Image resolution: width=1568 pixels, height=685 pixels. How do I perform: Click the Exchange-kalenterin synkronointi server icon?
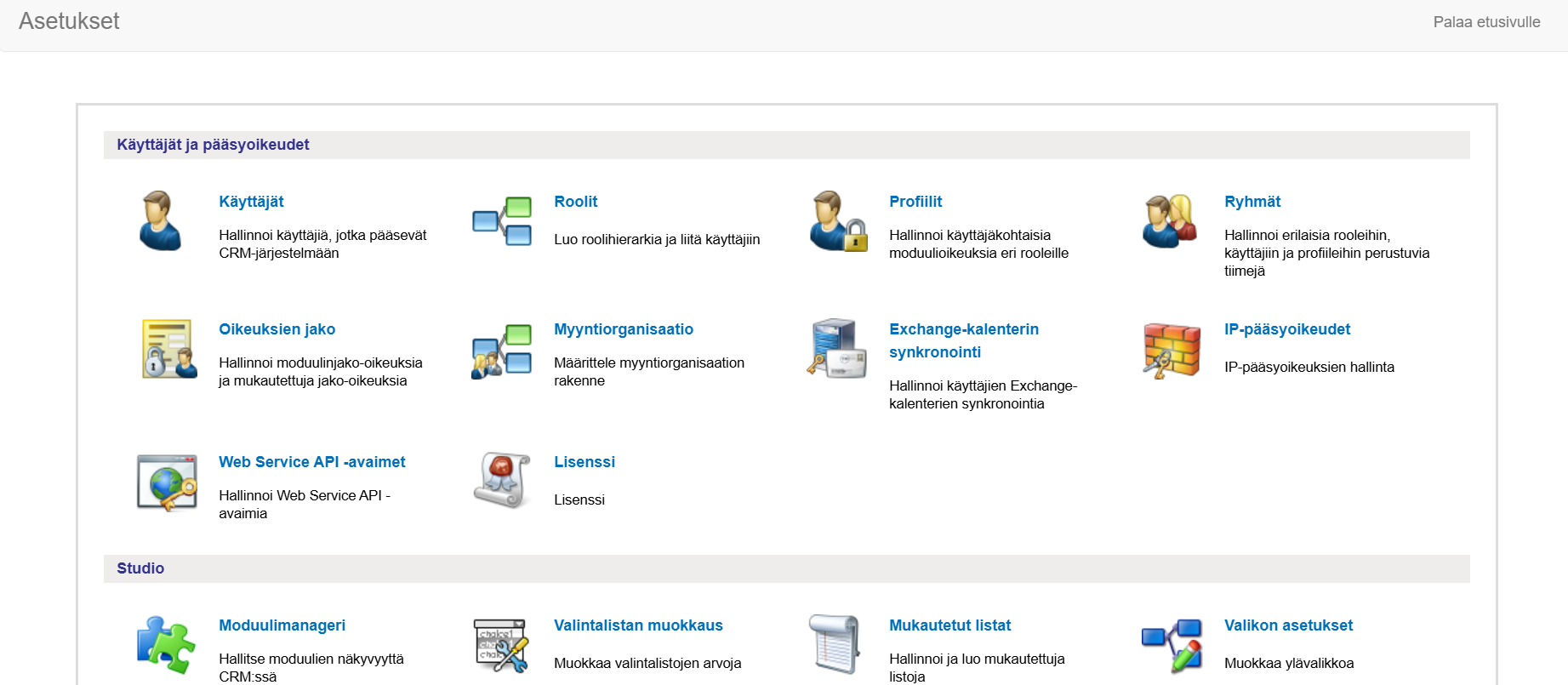837,348
